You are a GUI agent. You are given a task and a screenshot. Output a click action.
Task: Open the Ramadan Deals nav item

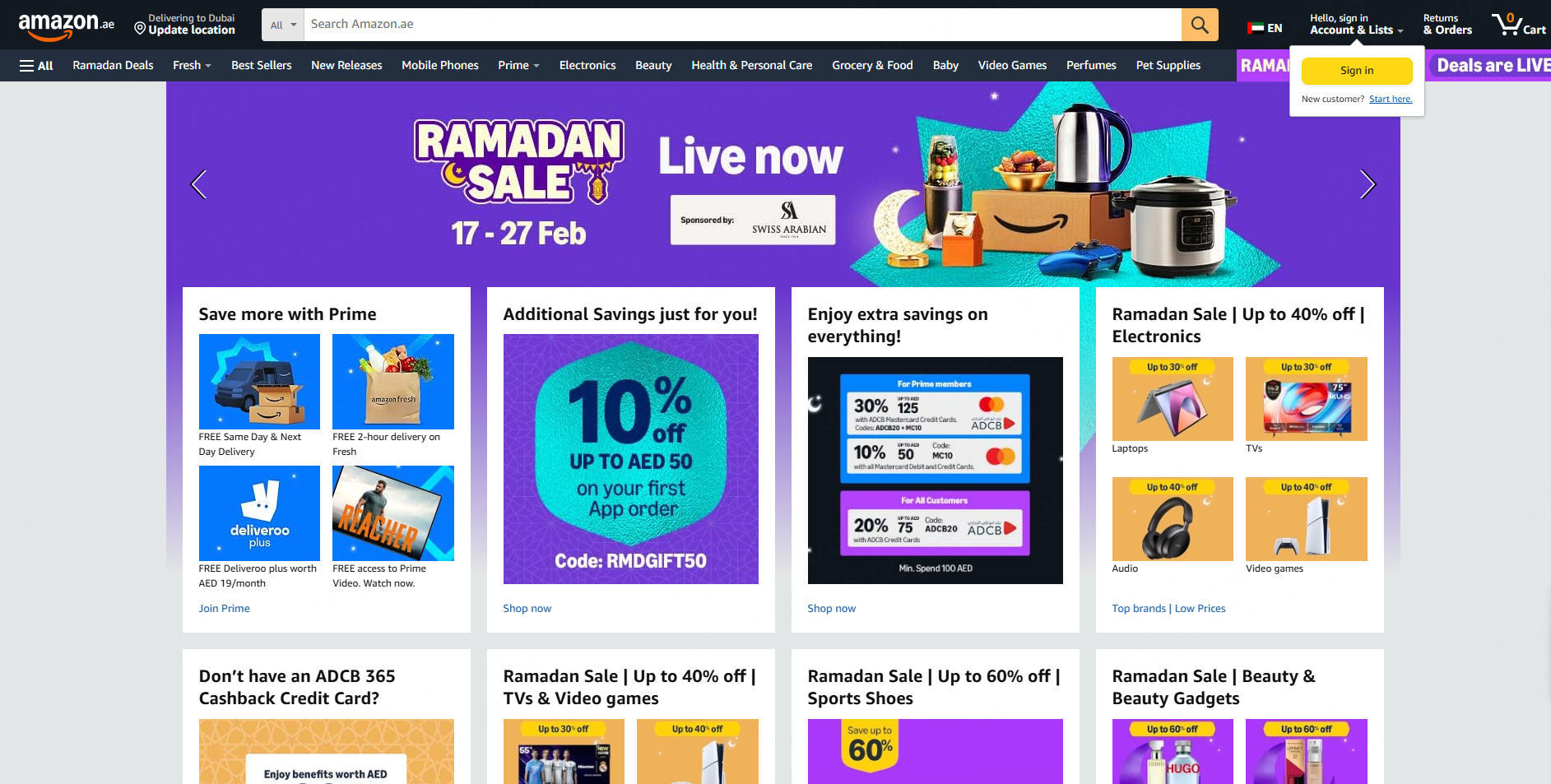pos(113,66)
